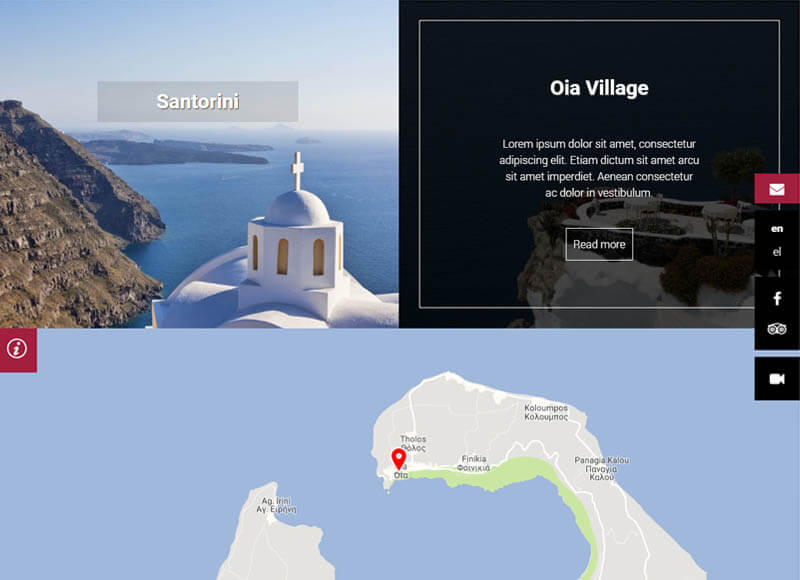
Task: Select Koloumpos label on map
Action: pos(546,412)
